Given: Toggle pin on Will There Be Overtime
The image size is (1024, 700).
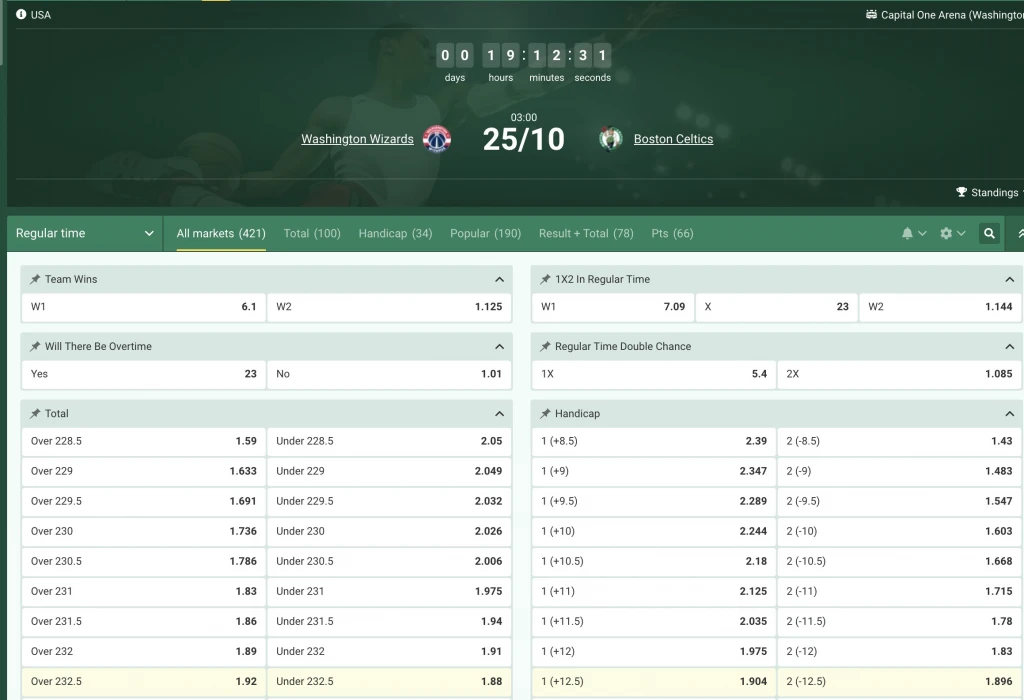Looking at the screenshot, I should point(35,346).
